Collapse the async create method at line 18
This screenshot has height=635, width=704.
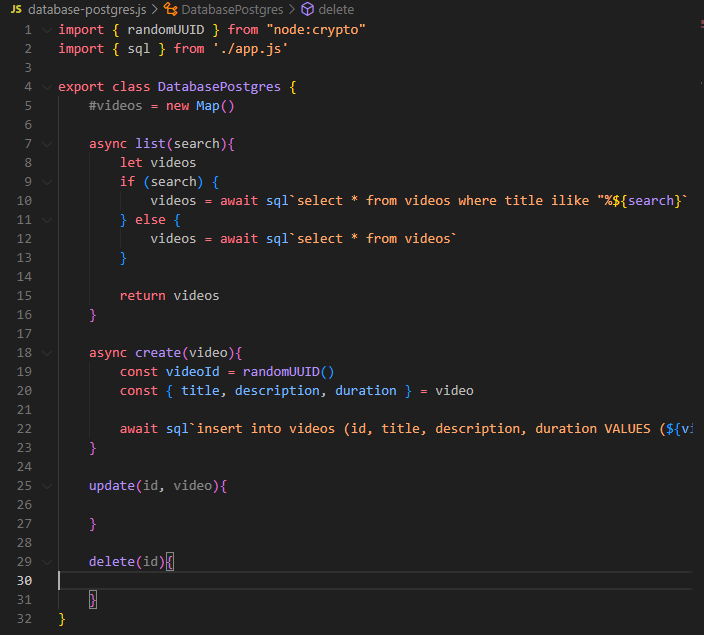pos(47,353)
